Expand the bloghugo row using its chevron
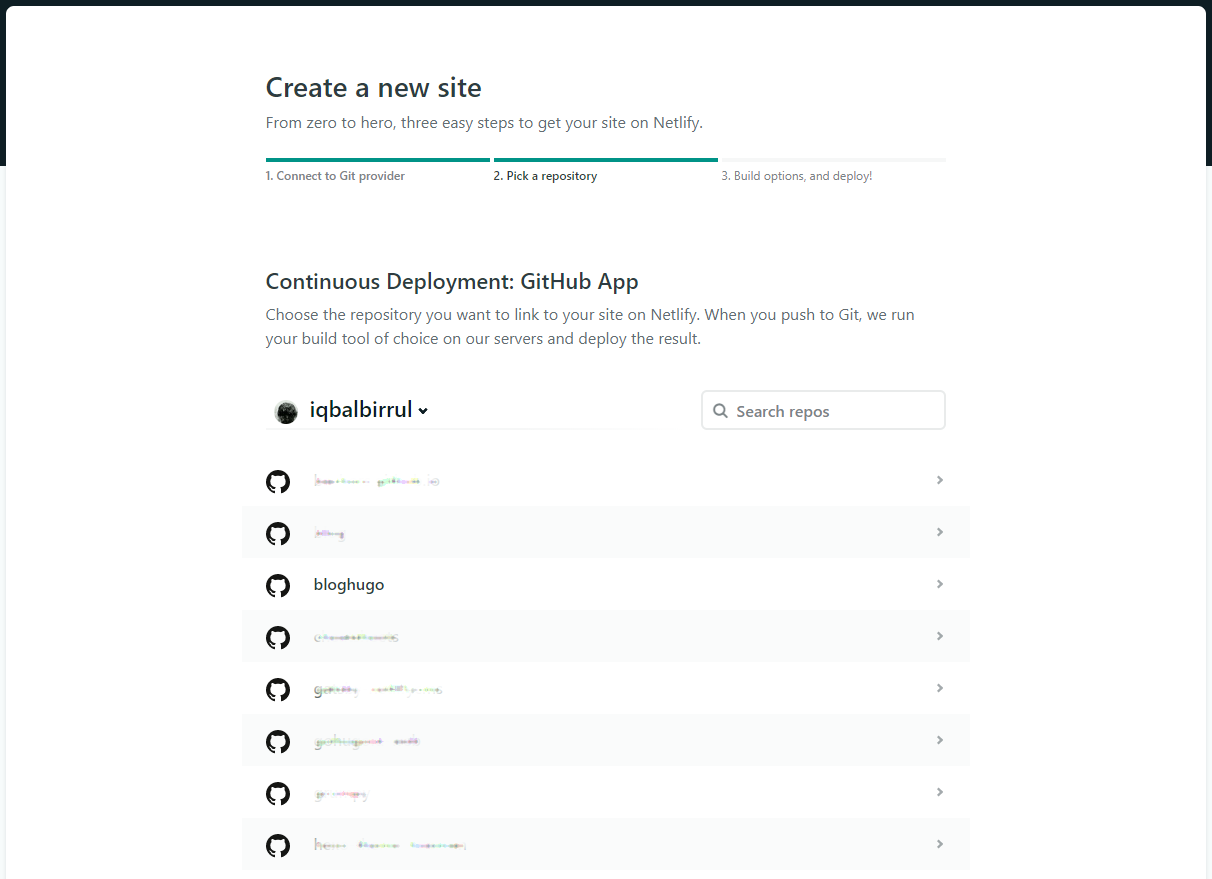 coord(939,583)
